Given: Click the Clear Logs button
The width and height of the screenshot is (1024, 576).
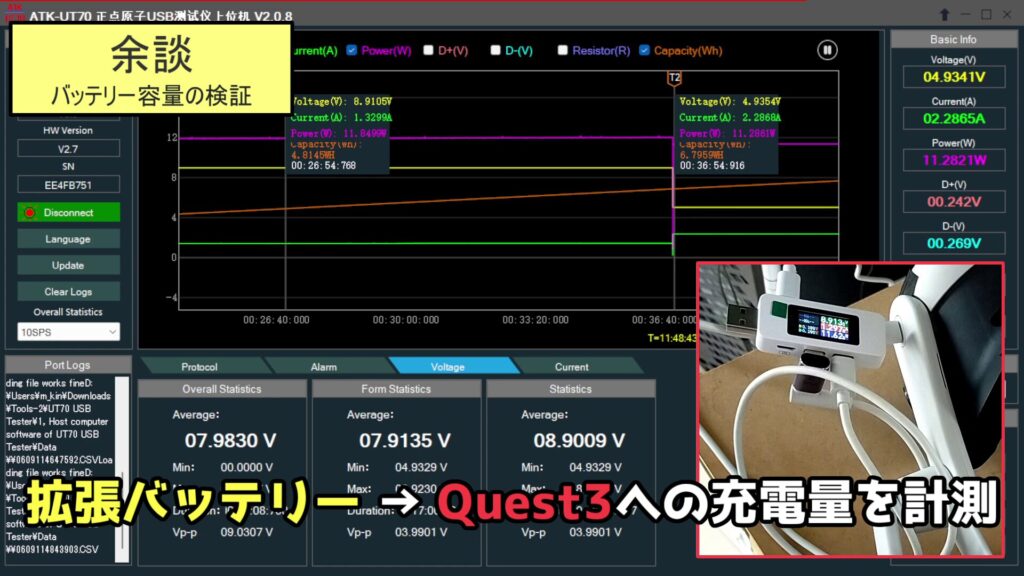Looking at the screenshot, I should (68, 291).
